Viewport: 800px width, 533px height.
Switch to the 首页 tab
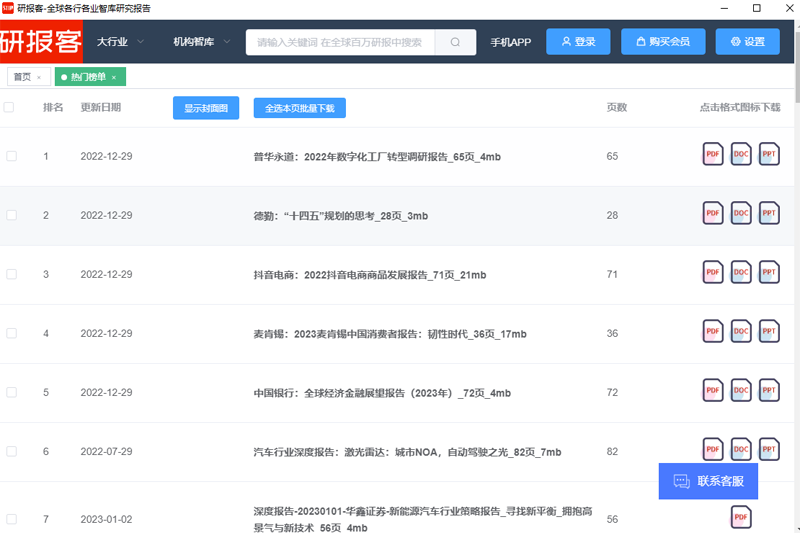pos(21,77)
